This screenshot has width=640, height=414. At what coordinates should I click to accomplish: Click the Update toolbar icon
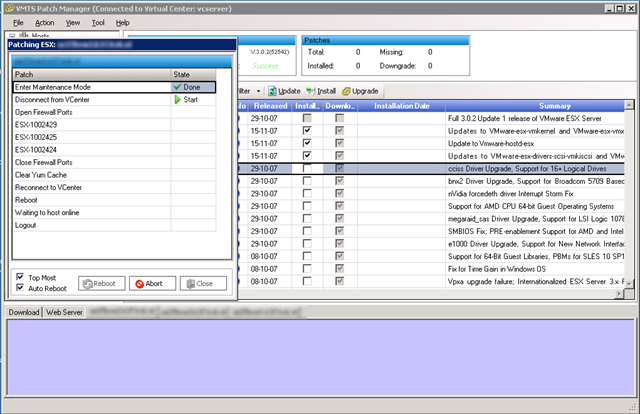(x=273, y=91)
